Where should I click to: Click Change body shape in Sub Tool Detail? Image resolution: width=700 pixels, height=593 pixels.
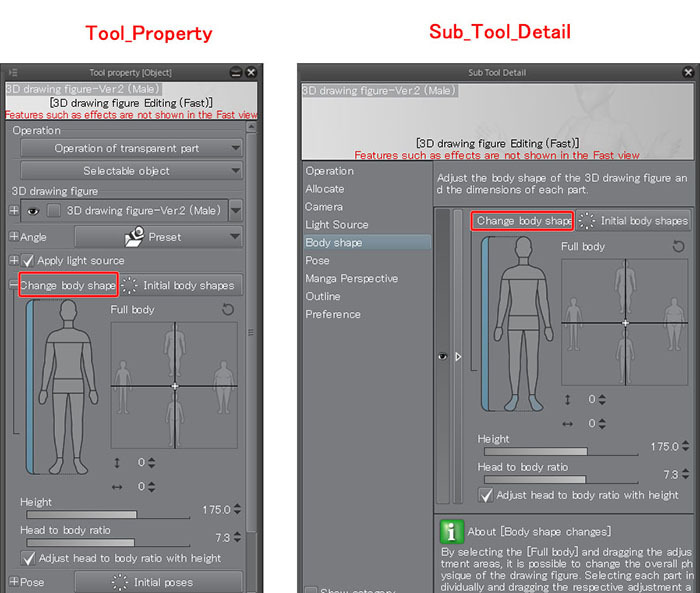pos(522,221)
